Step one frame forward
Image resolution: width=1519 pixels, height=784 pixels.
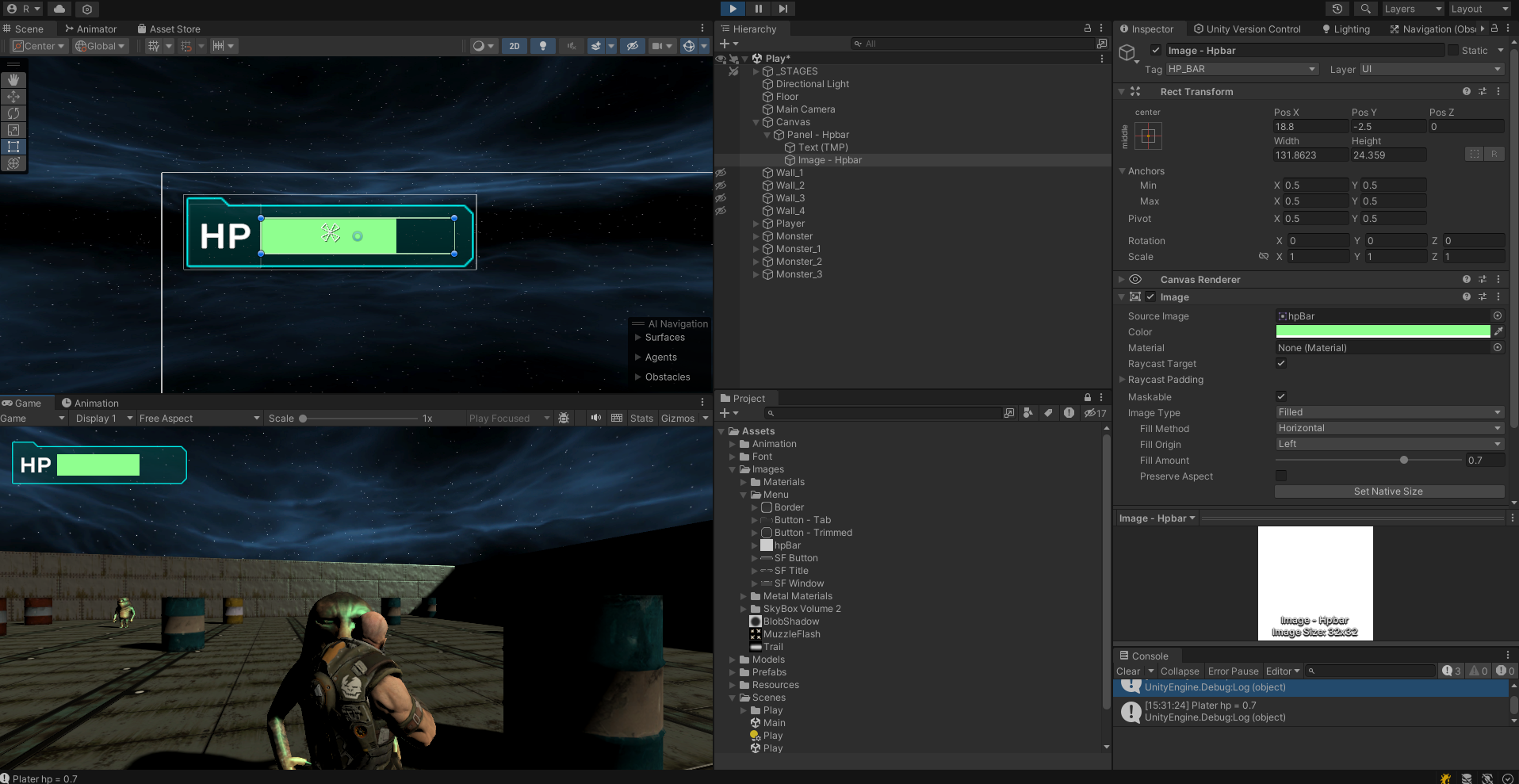click(x=784, y=9)
